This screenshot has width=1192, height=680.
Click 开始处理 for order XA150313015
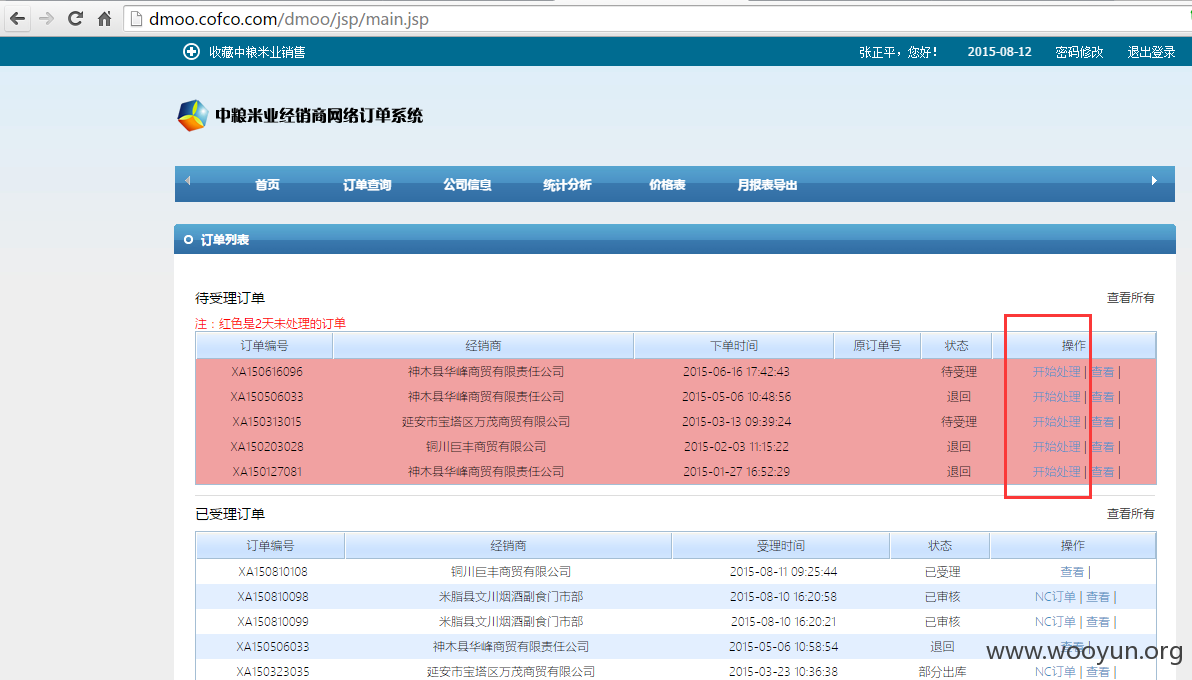point(1056,421)
